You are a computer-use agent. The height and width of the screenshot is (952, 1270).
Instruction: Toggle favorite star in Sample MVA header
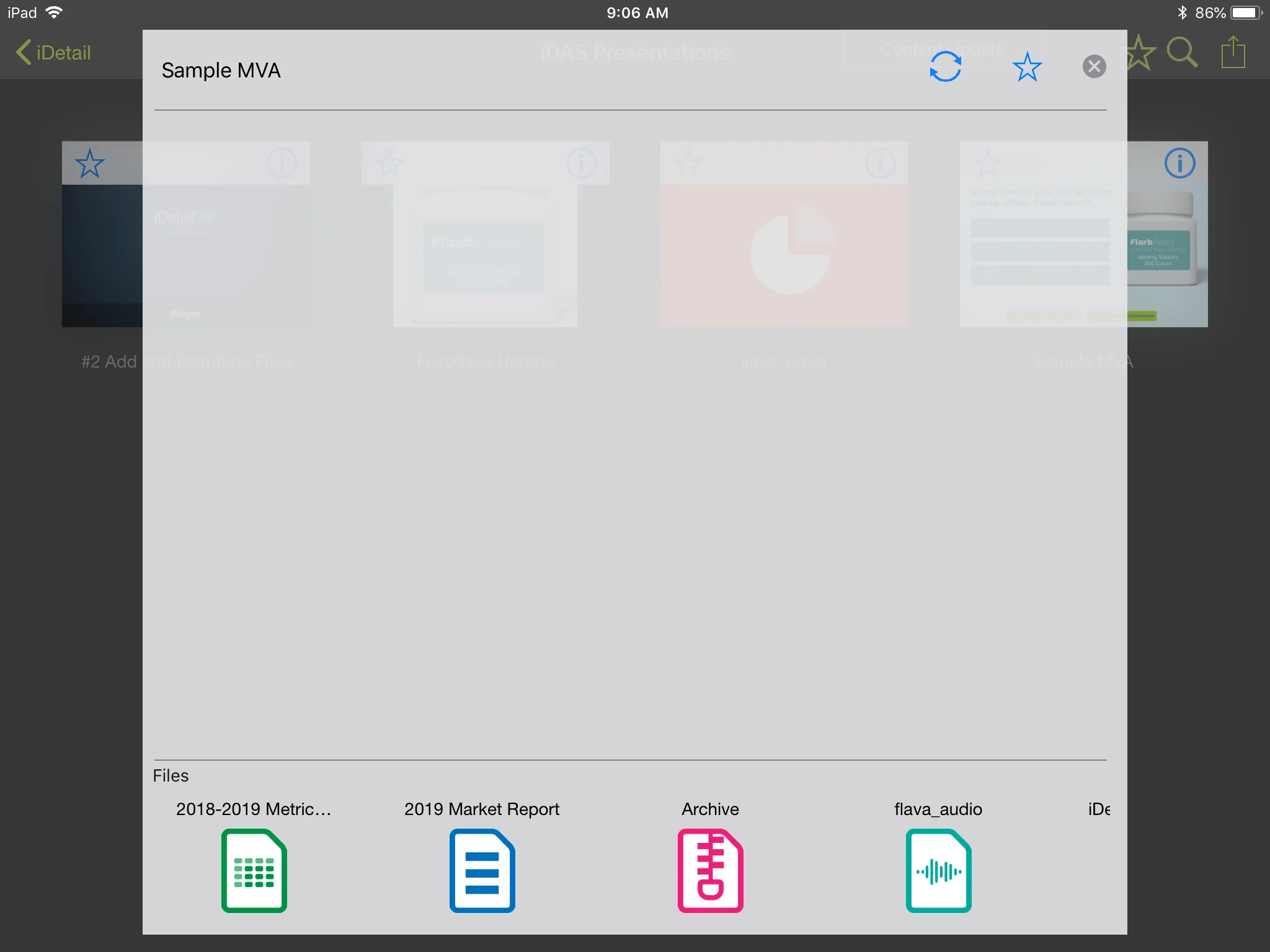1027,67
